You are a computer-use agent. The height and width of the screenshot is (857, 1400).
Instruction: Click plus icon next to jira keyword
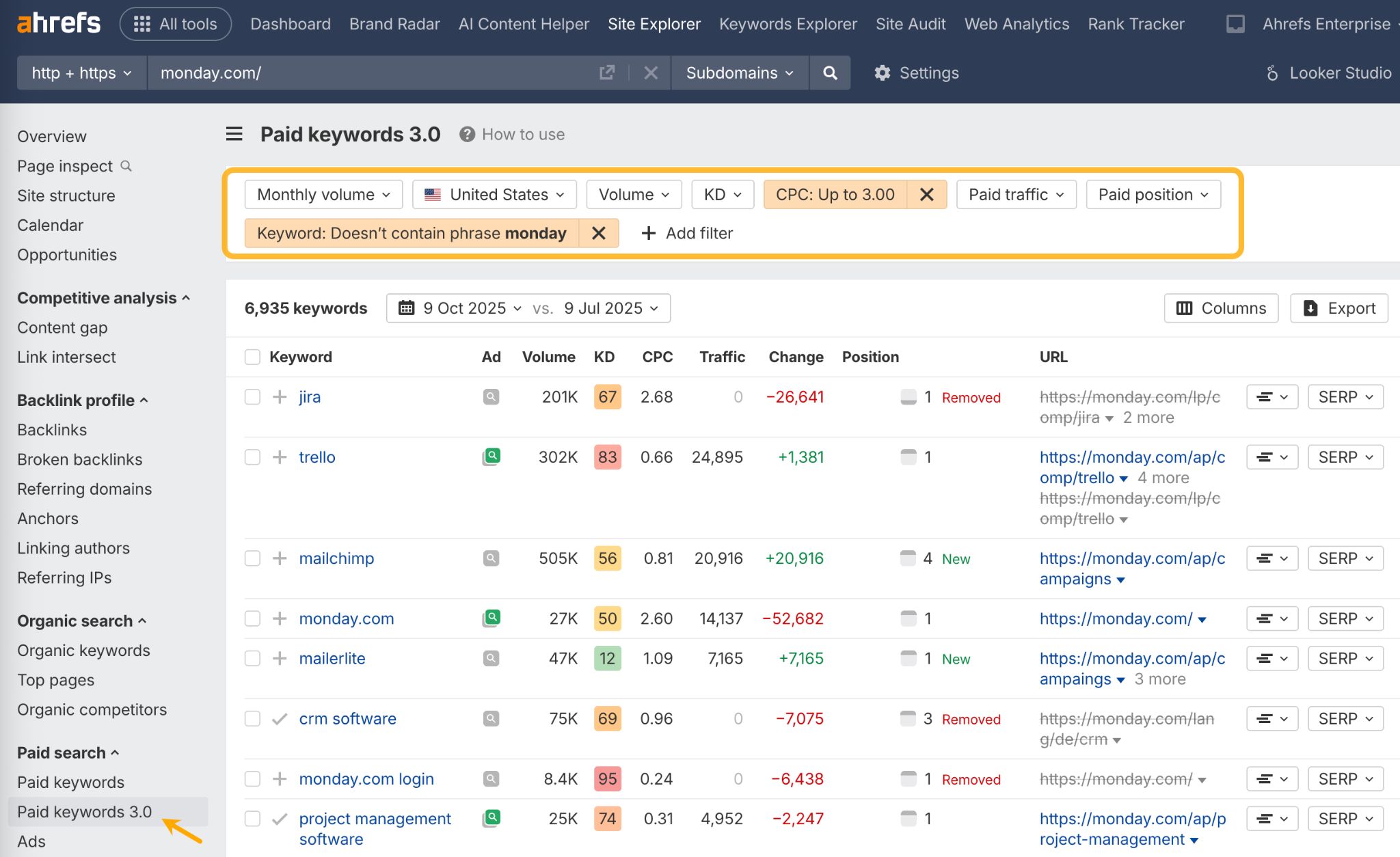point(280,397)
